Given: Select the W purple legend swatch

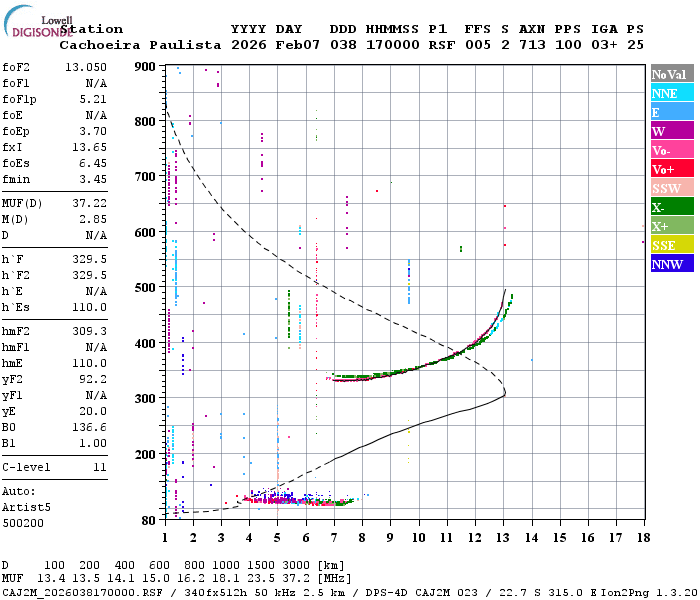Looking at the screenshot, I should 672,131.
